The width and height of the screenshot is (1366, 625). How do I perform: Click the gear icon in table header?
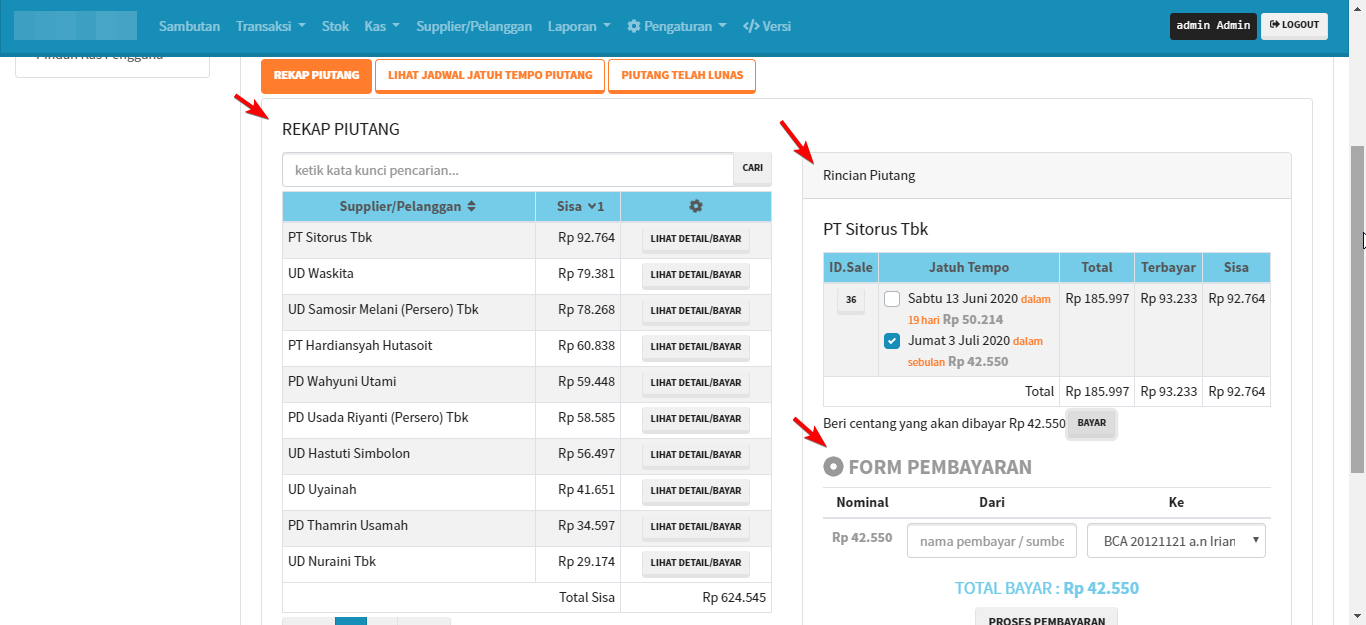coord(696,206)
